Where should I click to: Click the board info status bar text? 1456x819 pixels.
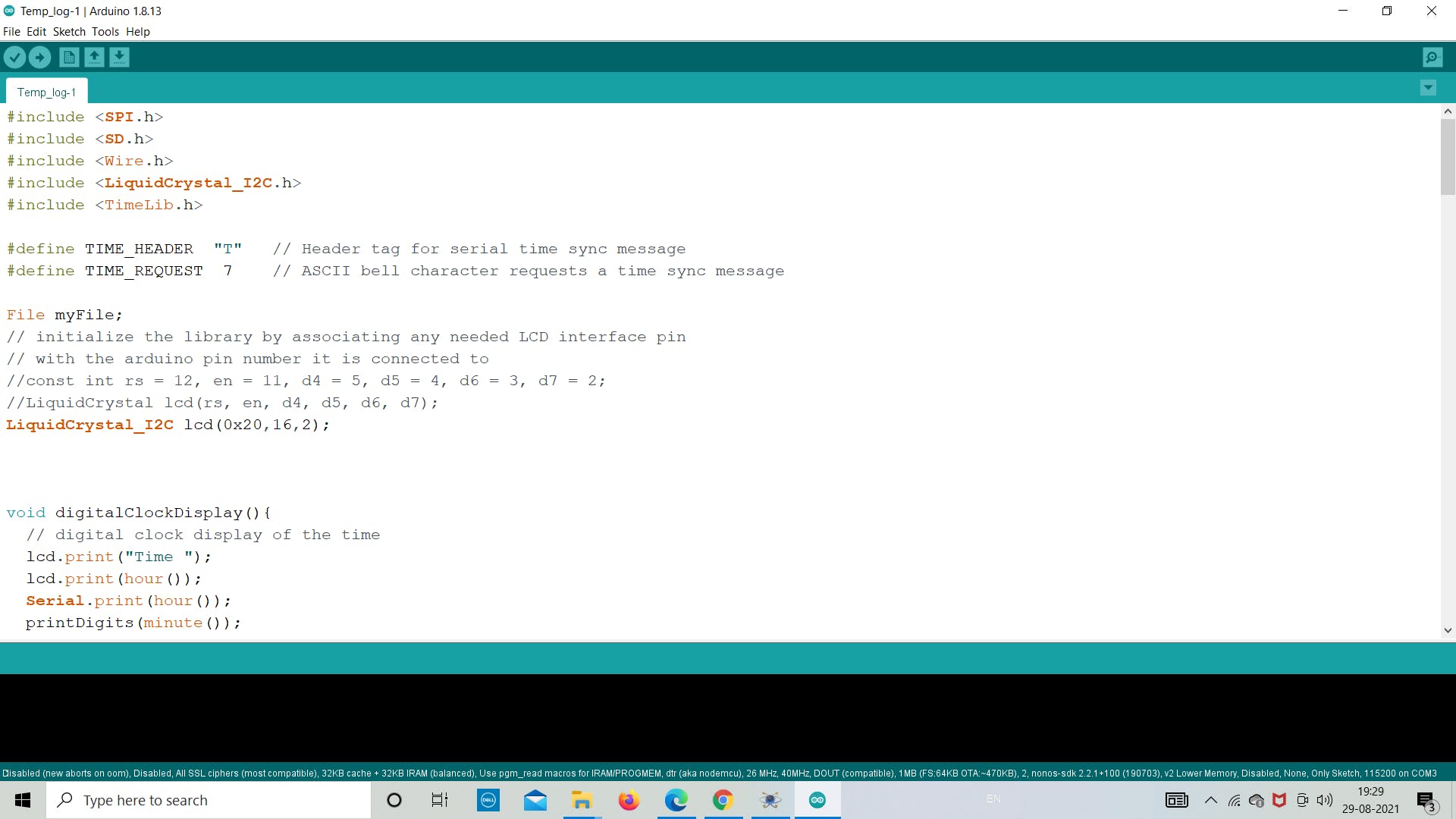coord(720,773)
